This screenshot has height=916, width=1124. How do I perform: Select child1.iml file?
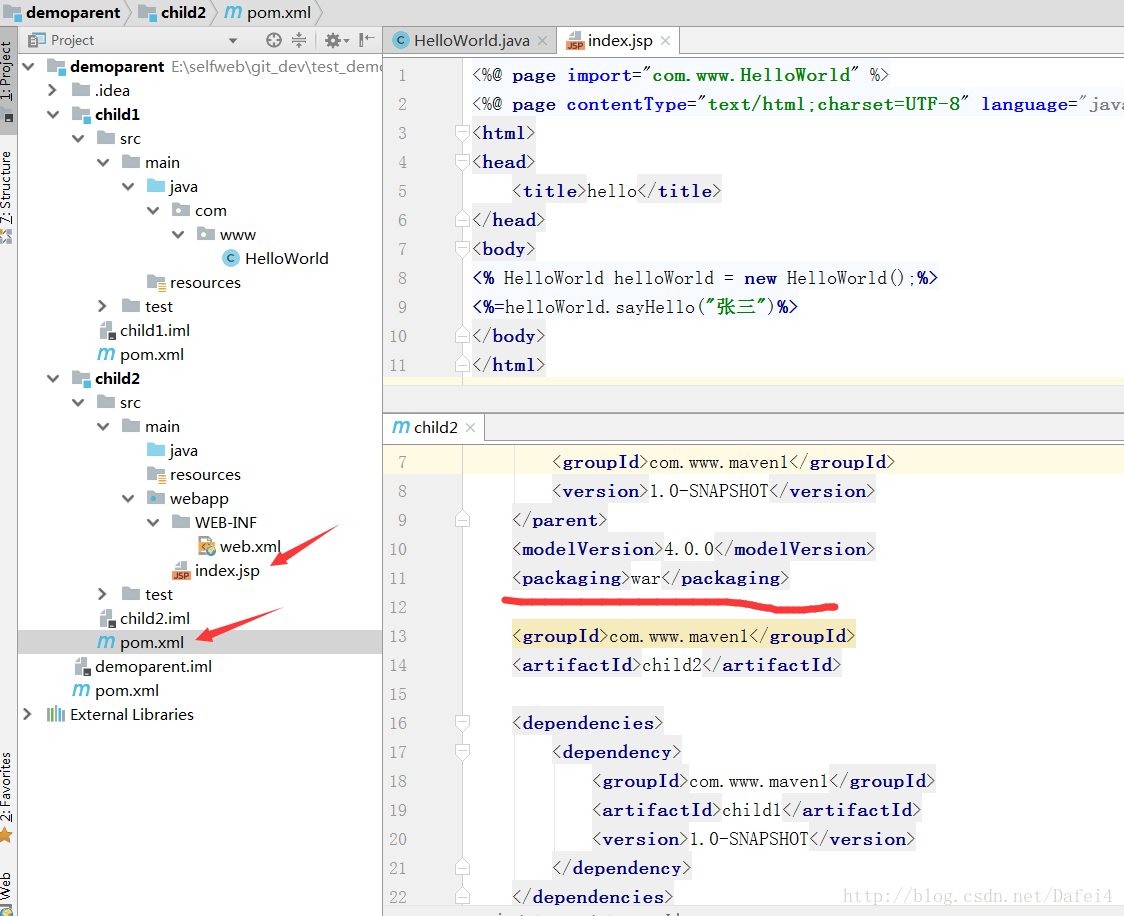point(155,331)
